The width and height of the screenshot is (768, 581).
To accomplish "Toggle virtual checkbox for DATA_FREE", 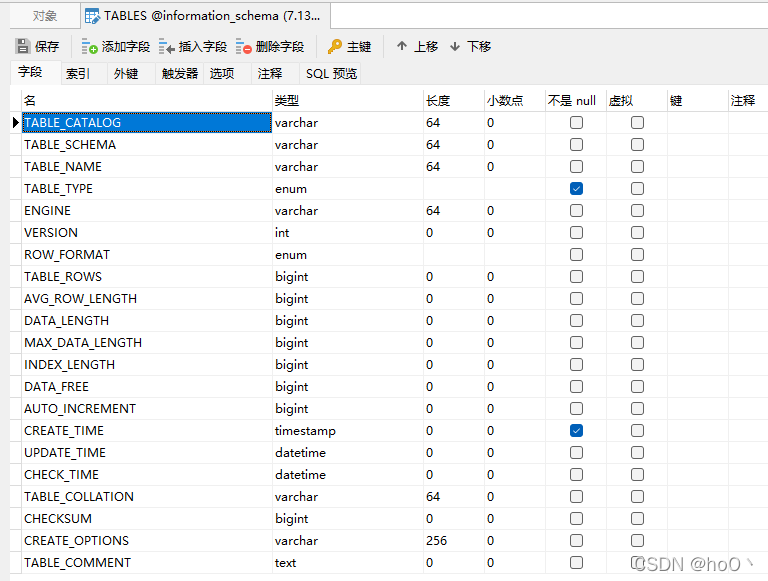I will coord(637,387).
